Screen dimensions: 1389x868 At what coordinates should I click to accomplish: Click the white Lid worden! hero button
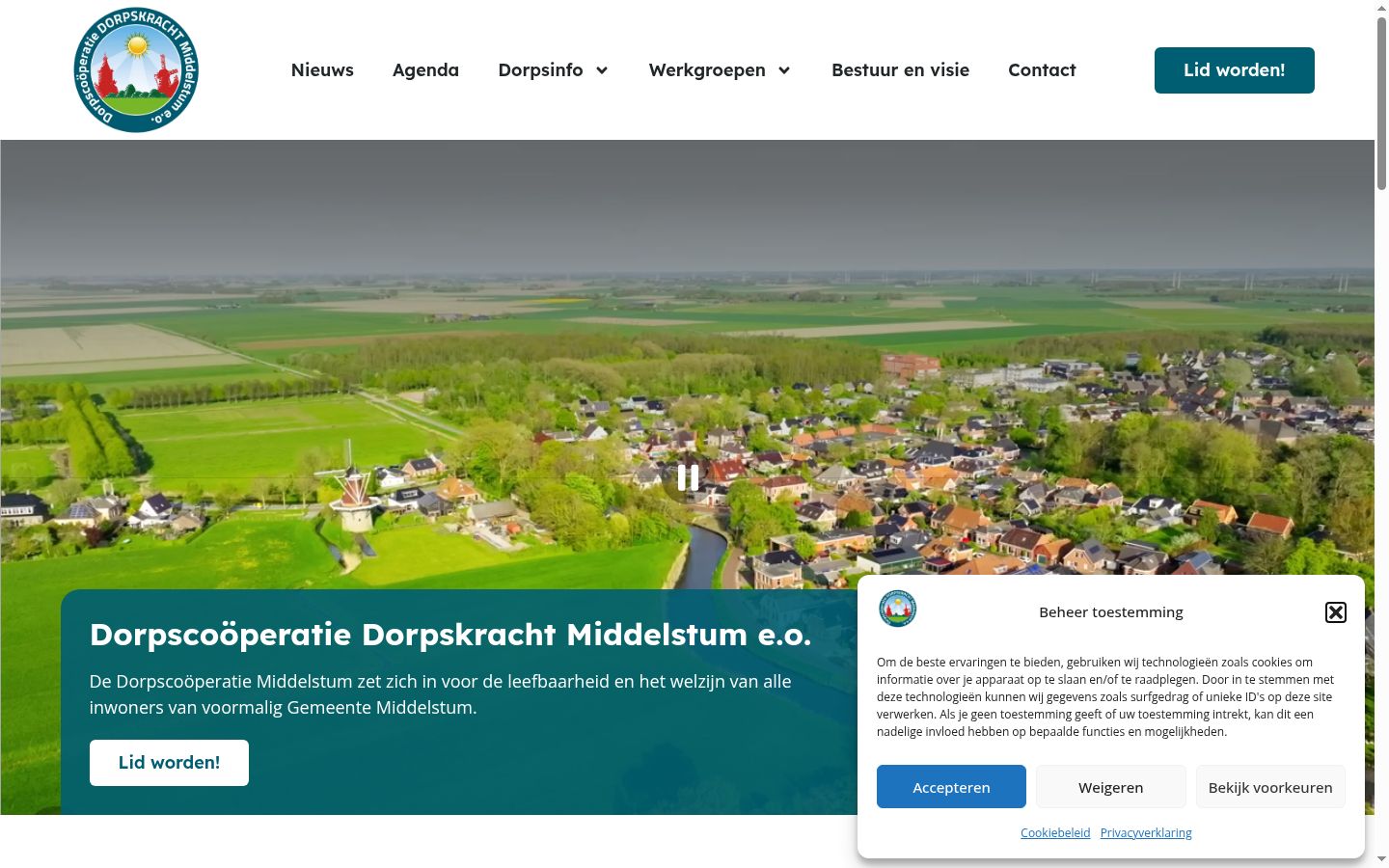coord(169,763)
